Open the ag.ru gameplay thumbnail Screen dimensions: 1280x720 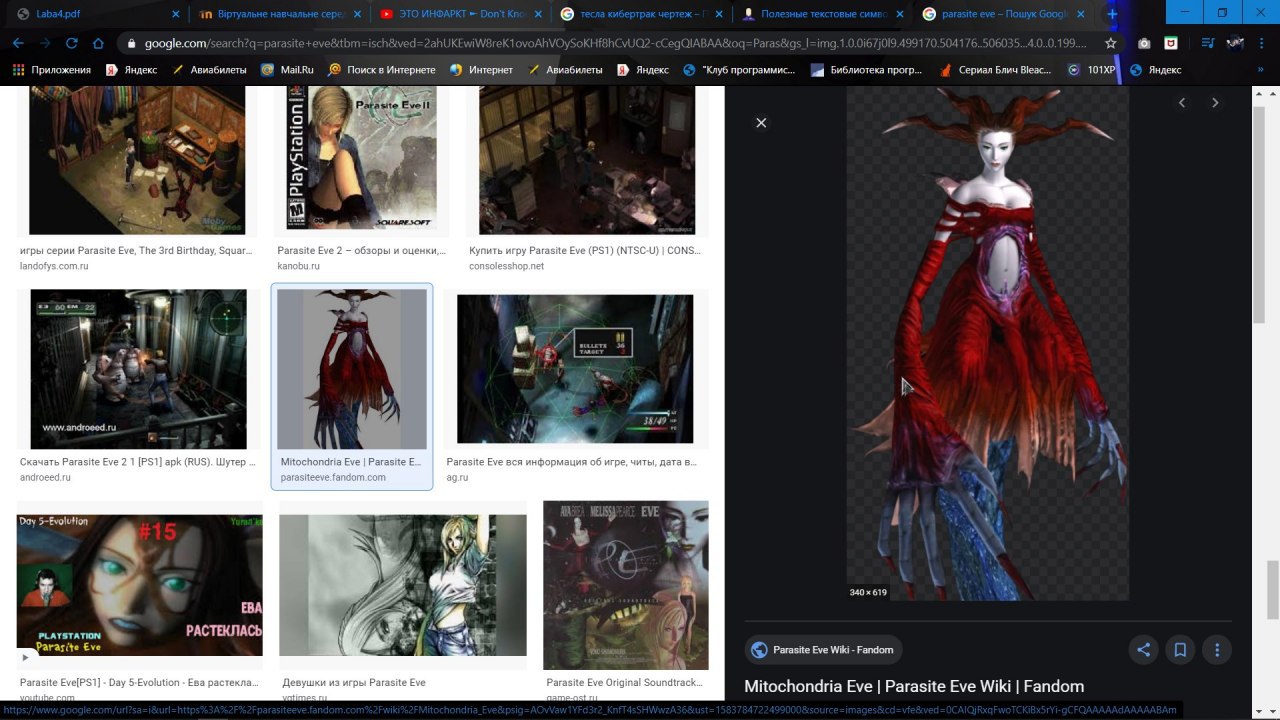coord(575,369)
